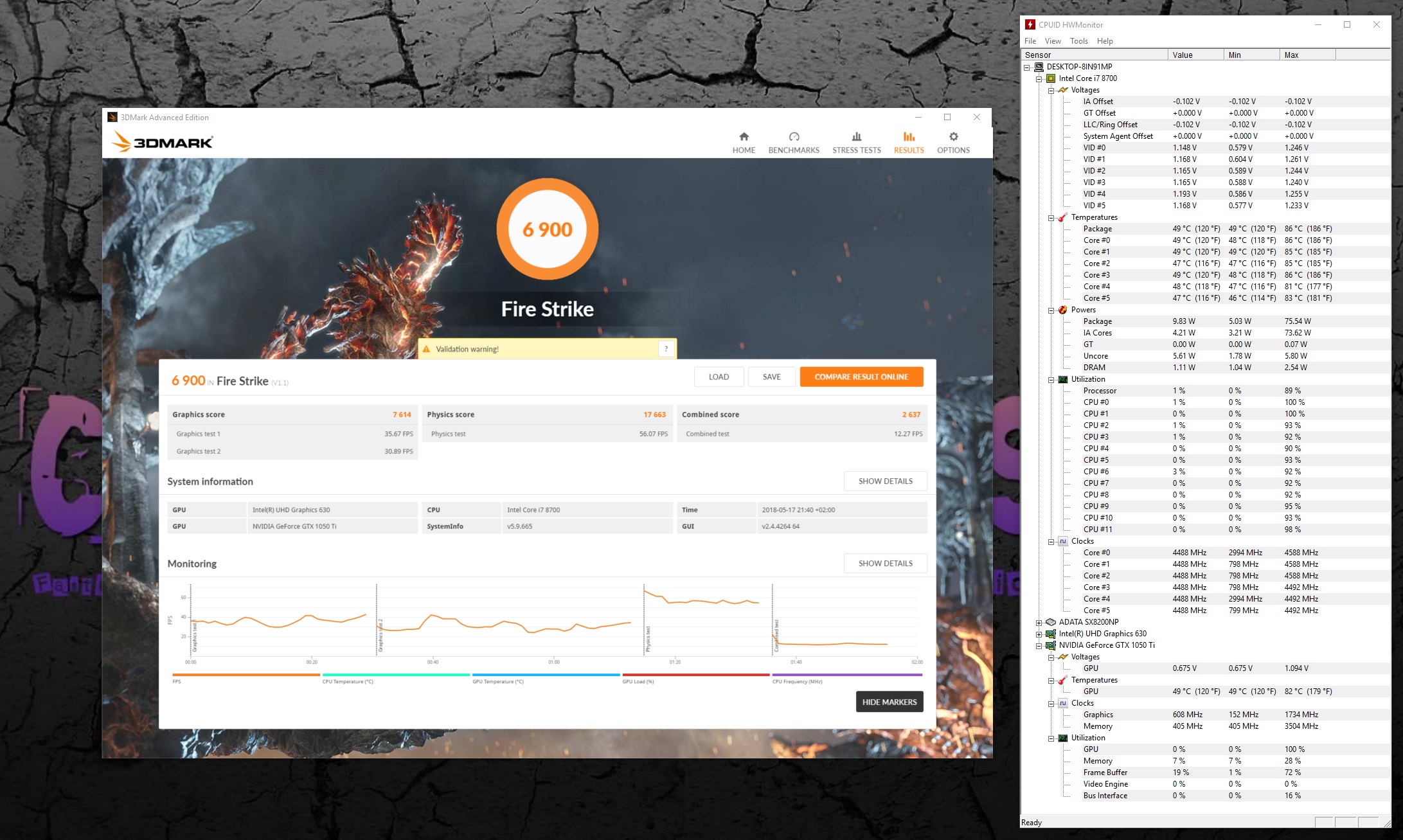Screen dimensions: 1403x840
Task: Collapse the CPU Clocks group
Action: (x=1051, y=541)
